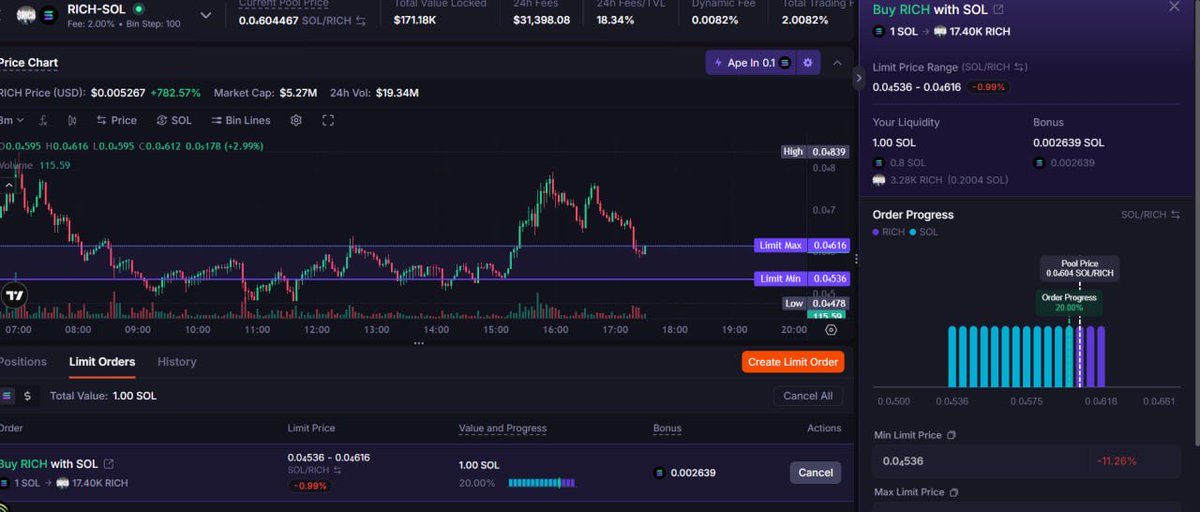Click the 24h Vol $19.34M value
This screenshot has width=1200, height=512.
point(397,93)
